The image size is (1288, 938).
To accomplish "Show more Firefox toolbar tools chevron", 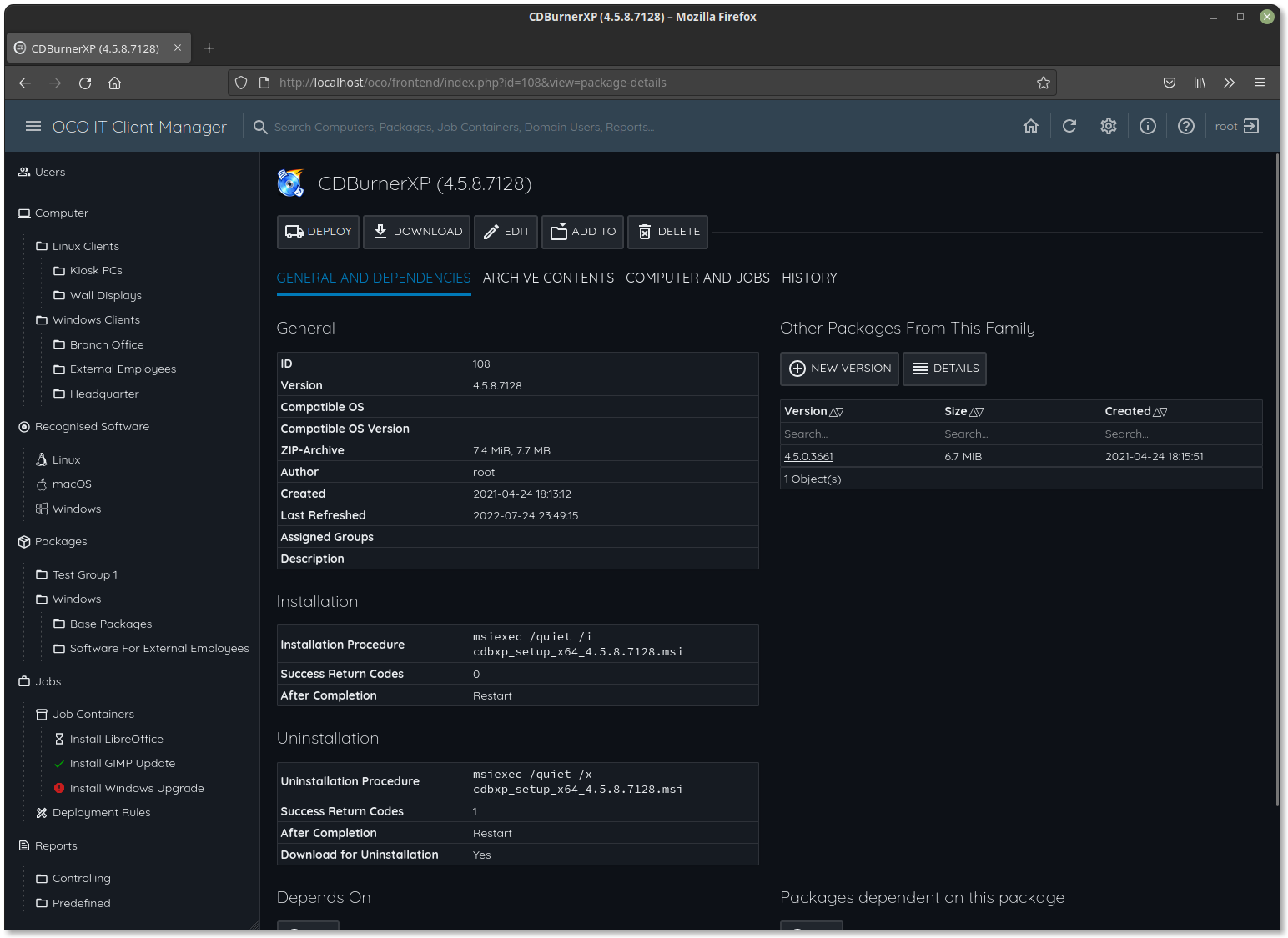I will pyautogui.click(x=1230, y=83).
